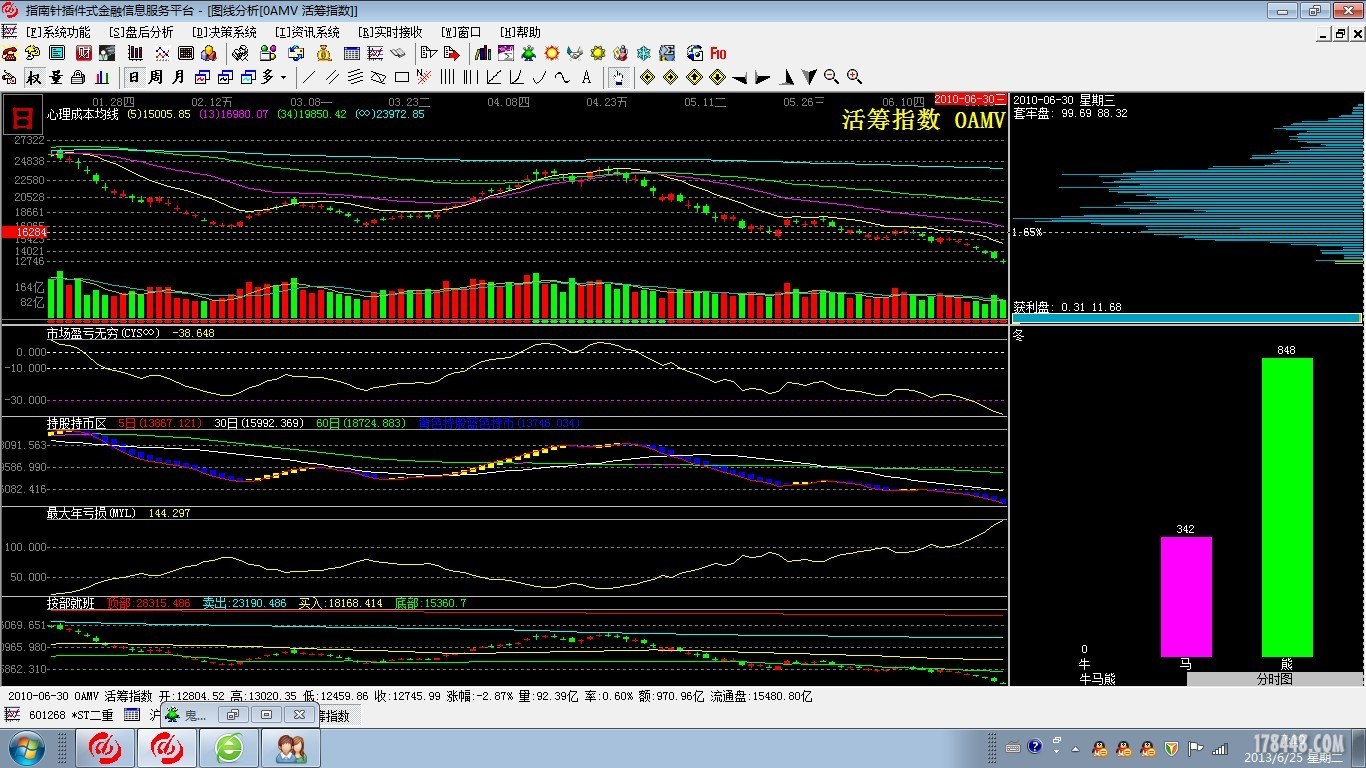Switch to the 分时图 tab
1366x768 pixels.
click(x=1274, y=678)
